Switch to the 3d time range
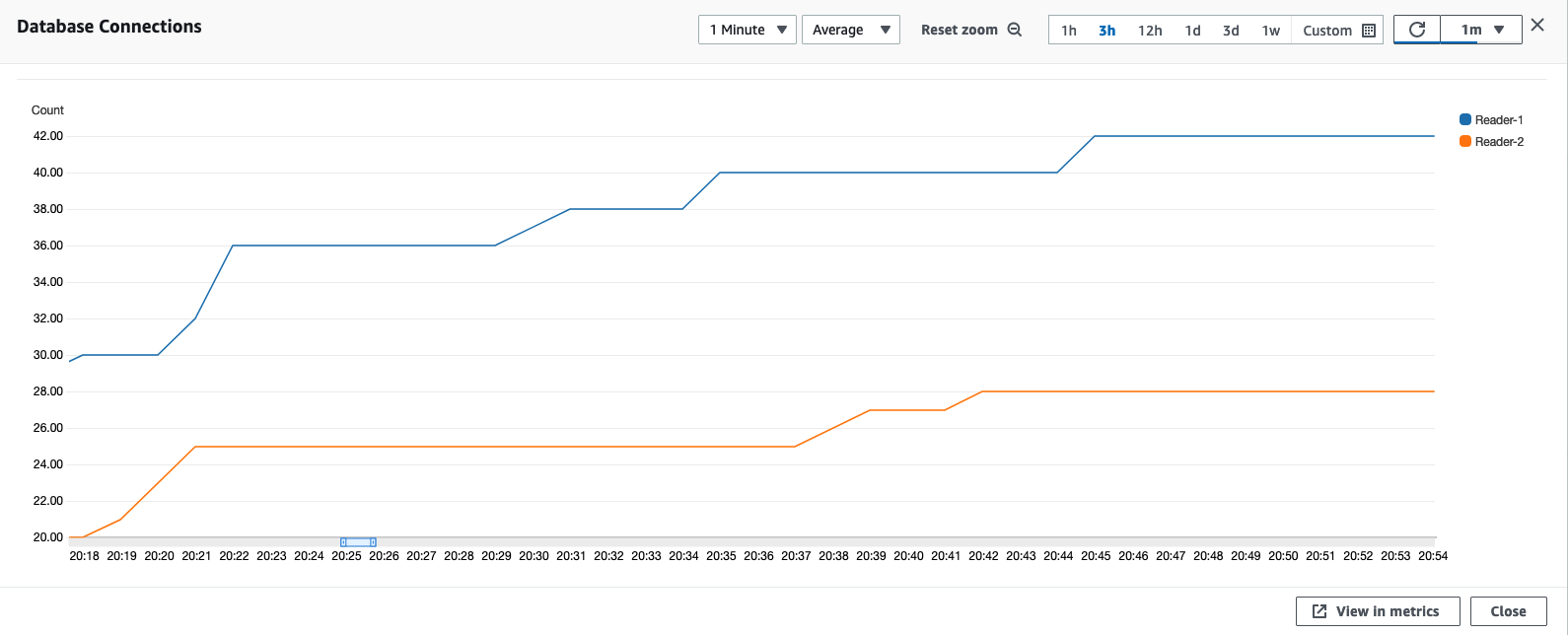1568x635 pixels. pos(1231,31)
